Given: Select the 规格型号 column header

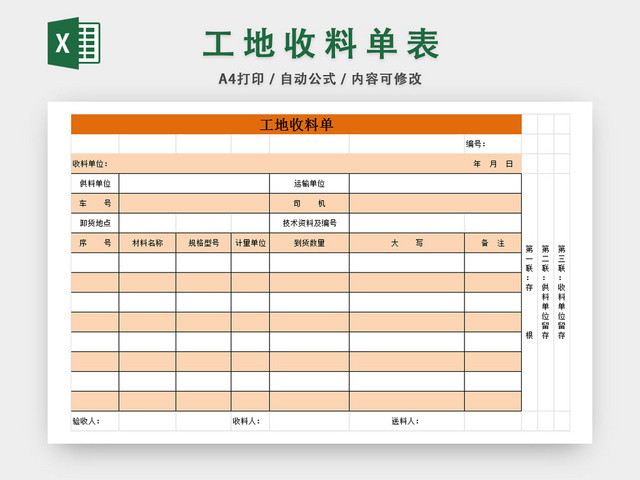Looking at the screenshot, I should coord(203,243).
